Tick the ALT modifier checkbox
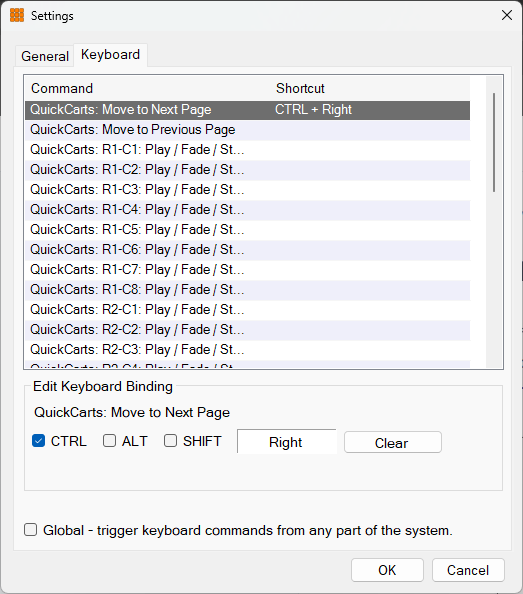Viewport: 523px width, 594px height. tap(109, 441)
